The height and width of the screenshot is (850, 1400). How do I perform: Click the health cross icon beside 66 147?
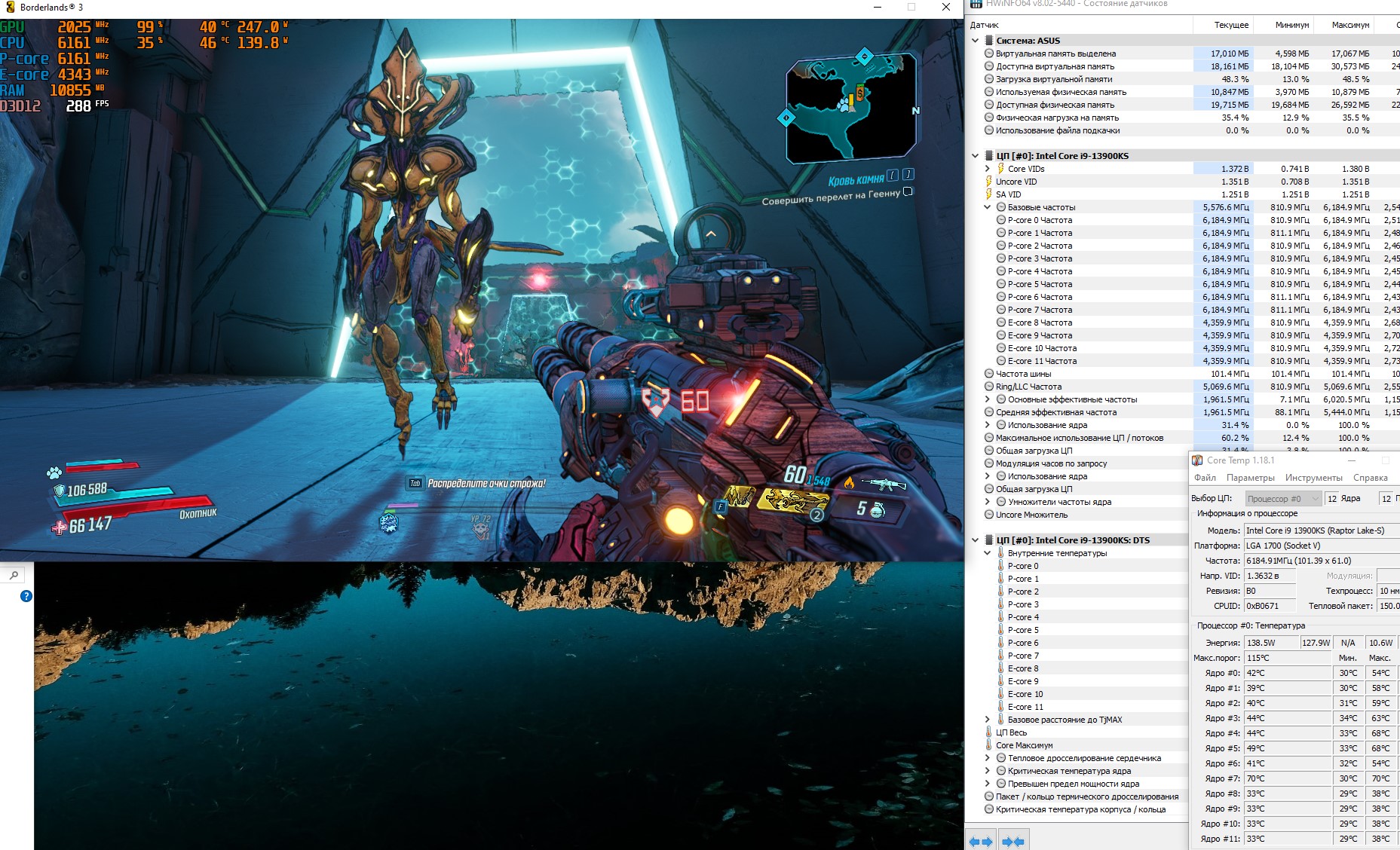(59, 528)
